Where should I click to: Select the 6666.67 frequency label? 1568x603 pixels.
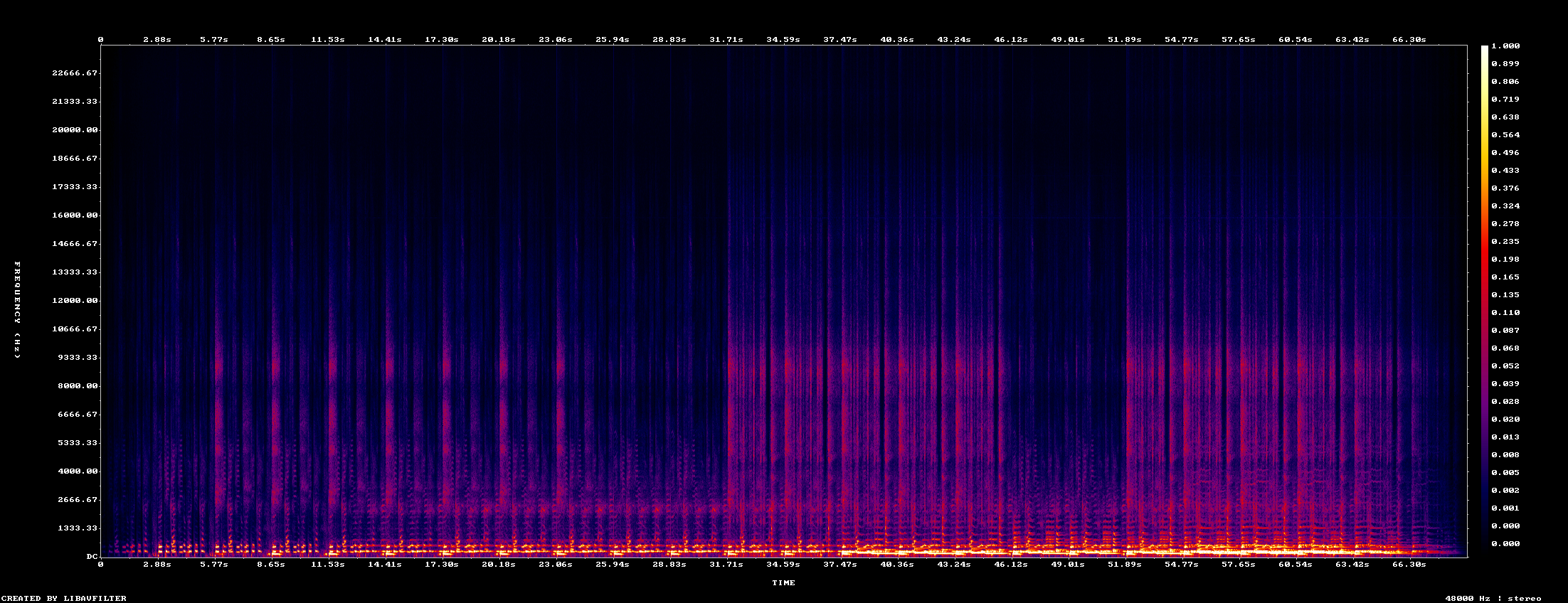78,415
